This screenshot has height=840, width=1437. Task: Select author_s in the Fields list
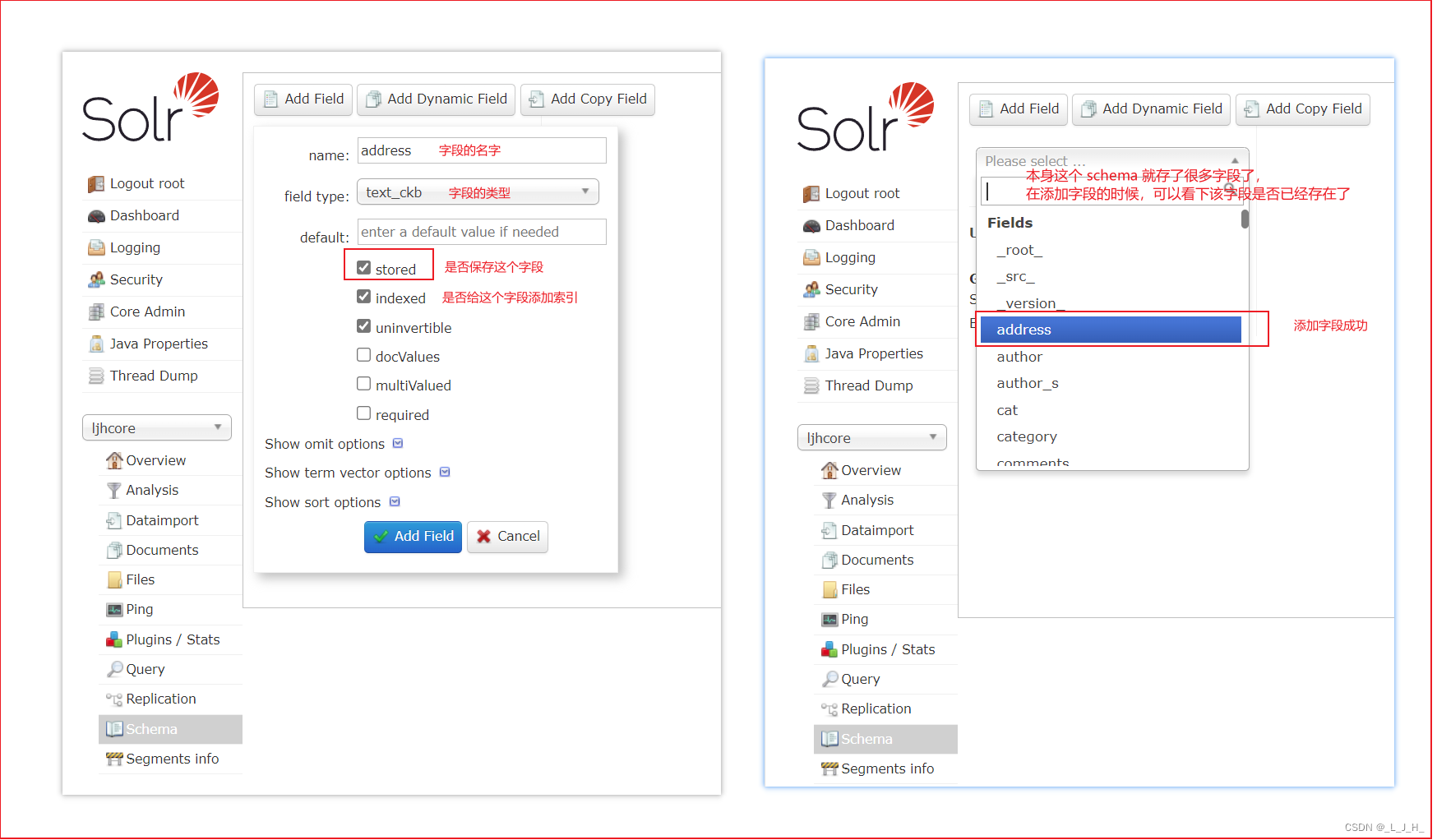coord(1111,383)
